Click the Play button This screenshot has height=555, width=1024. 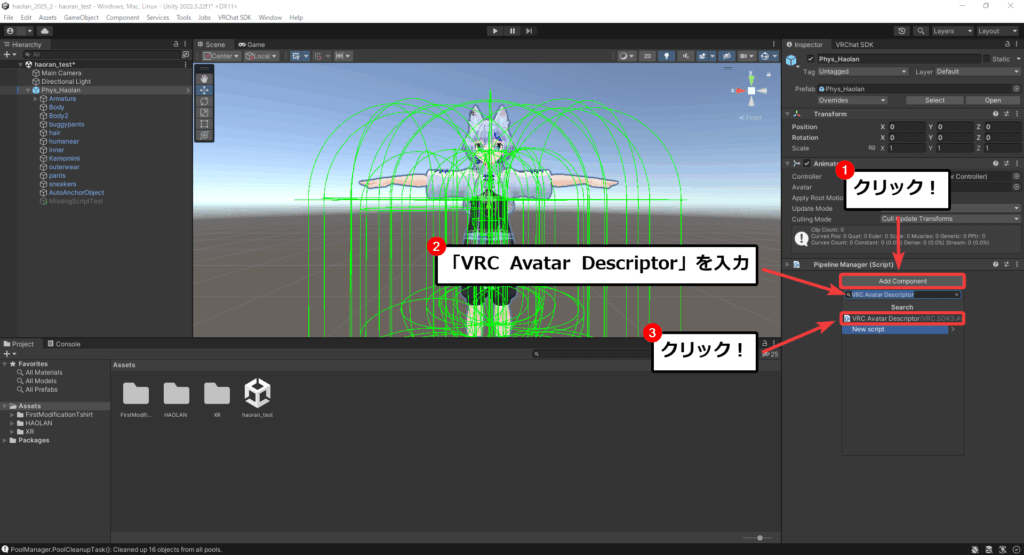coord(495,31)
